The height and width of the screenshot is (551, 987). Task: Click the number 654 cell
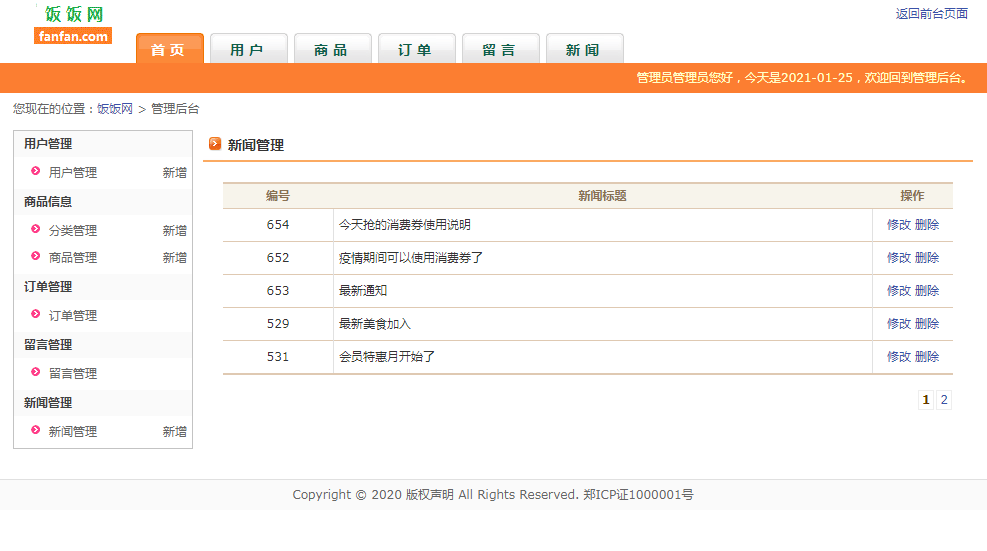[x=278, y=225]
